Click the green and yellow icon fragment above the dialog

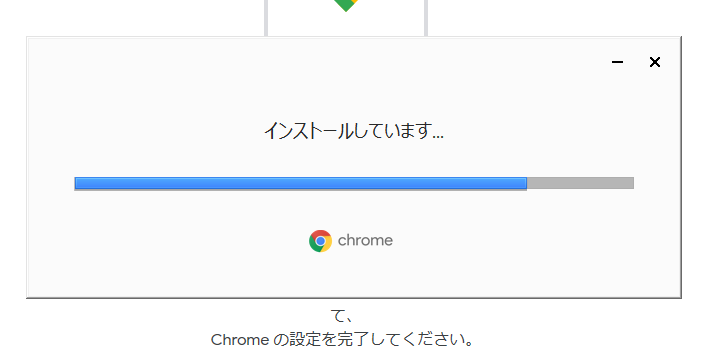(x=346, y=5)
